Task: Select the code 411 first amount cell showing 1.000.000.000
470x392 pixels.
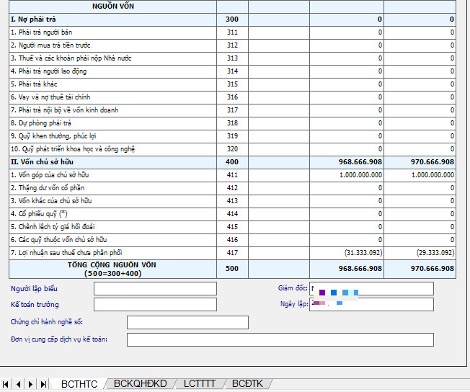Action: pos(346,175)
